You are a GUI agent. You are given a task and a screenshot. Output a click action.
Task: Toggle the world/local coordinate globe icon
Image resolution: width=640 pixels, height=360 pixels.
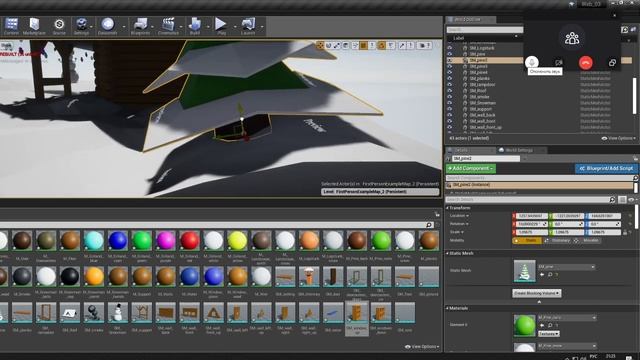click(346, 46)
